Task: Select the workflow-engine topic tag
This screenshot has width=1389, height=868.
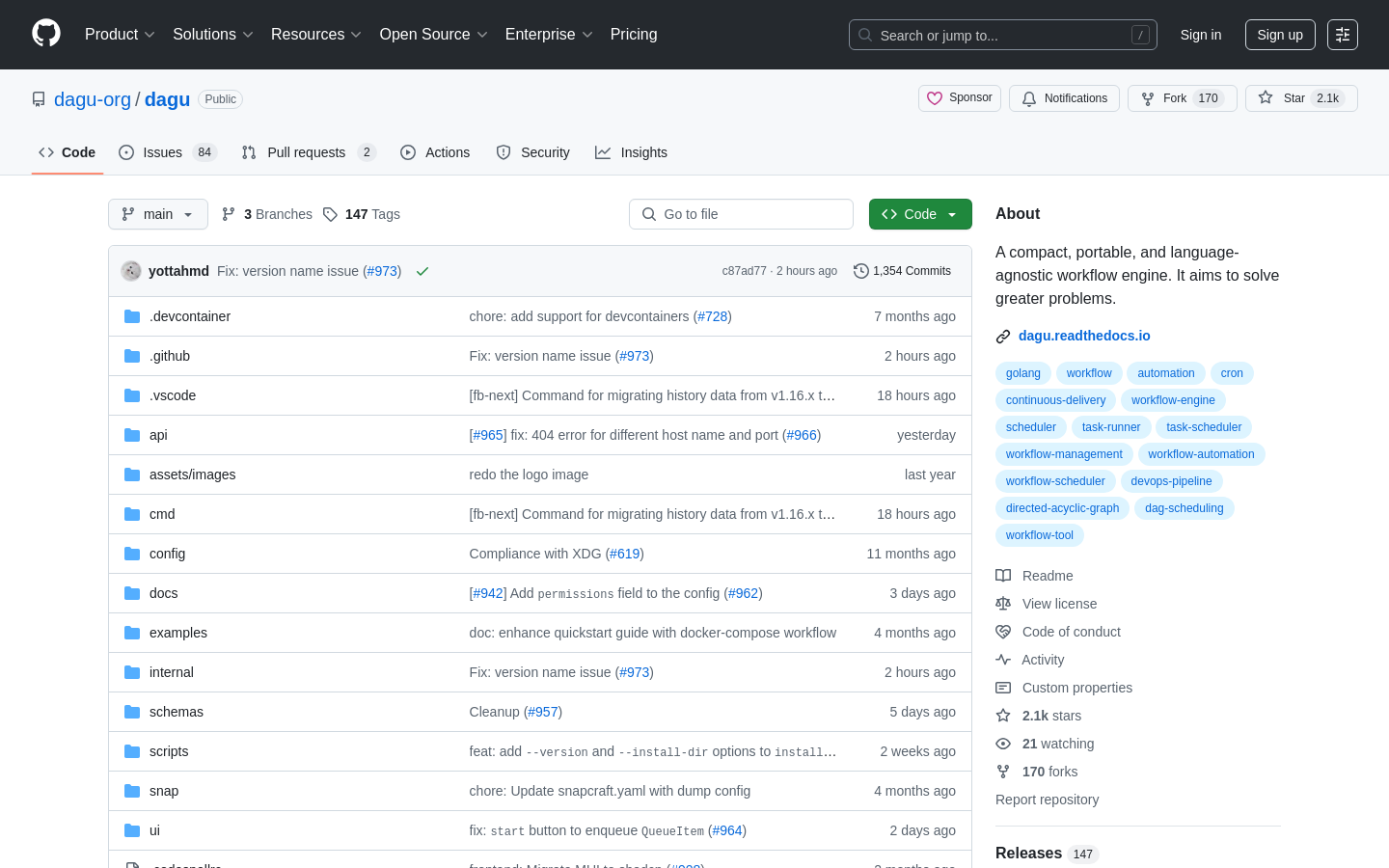Action: [x=1173, y=400]
